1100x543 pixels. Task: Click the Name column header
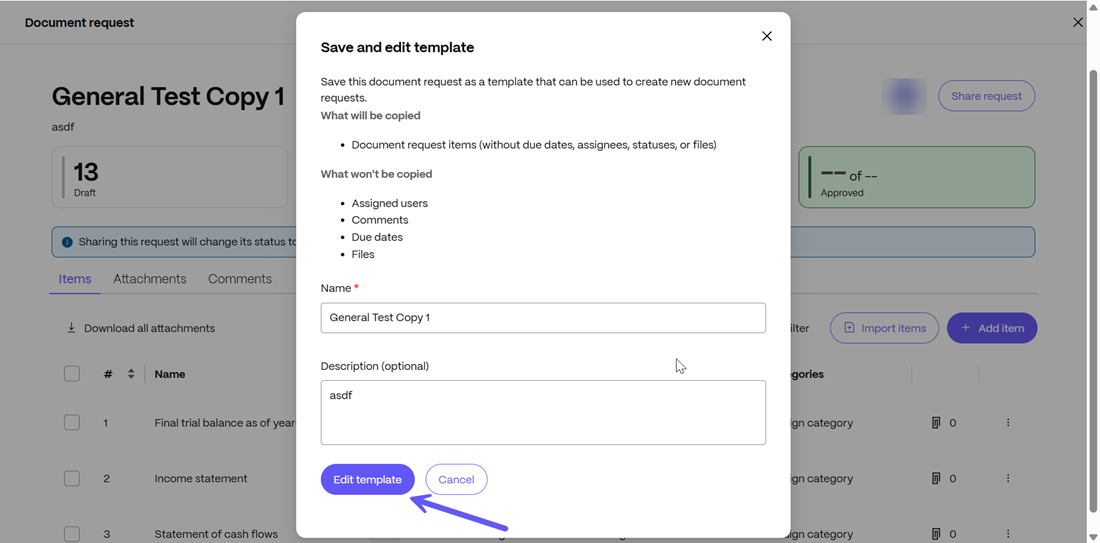[x=170, y=374]
